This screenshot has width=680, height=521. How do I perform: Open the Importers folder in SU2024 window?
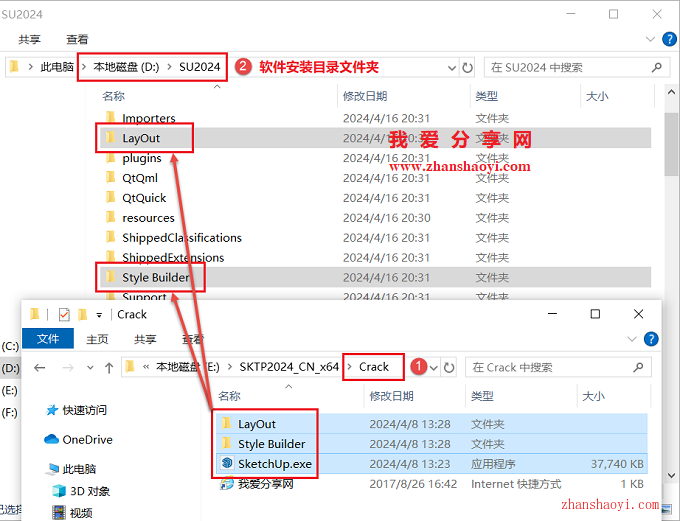tap(149, 118)
